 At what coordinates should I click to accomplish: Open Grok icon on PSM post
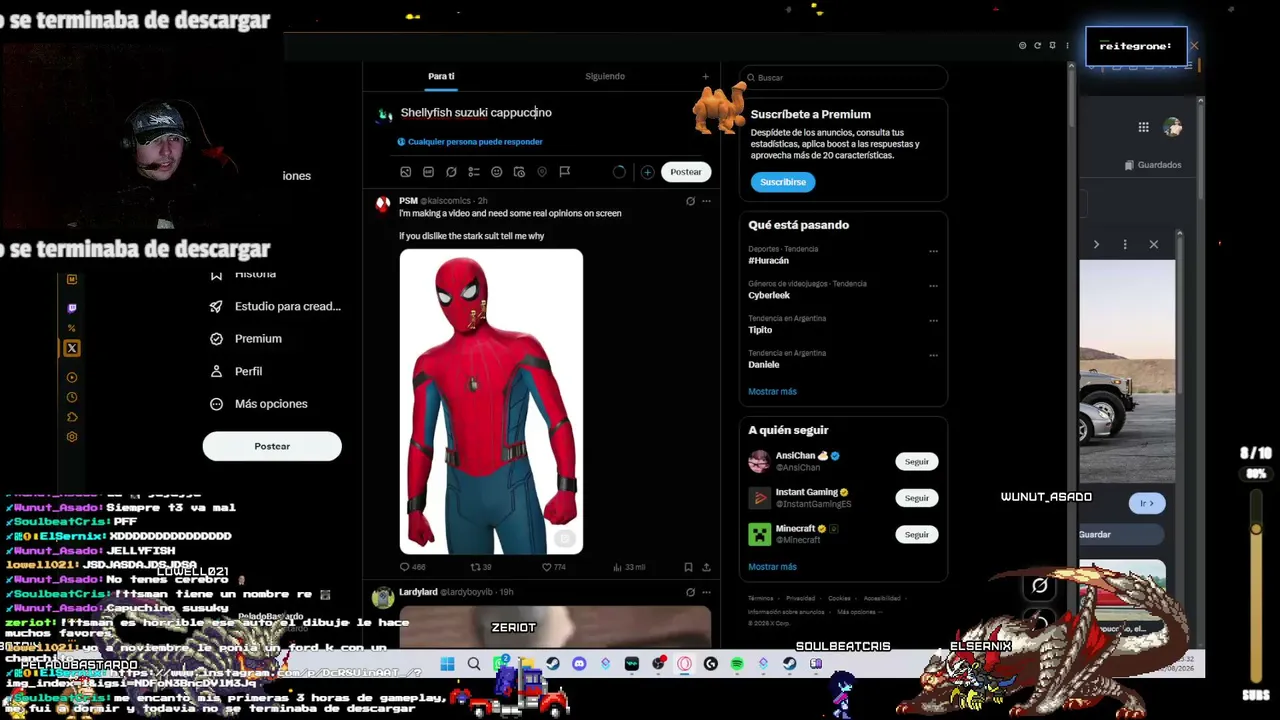click(x=690, y=201)
